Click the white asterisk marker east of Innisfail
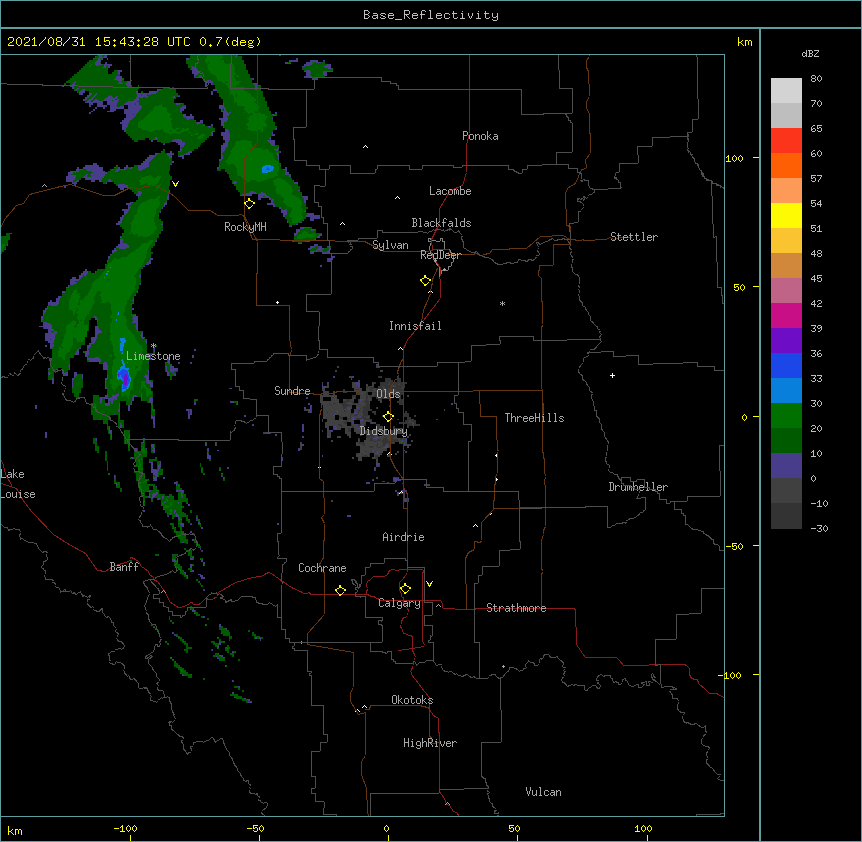This screenshot has height=842, width=862. tap(502, 303)
